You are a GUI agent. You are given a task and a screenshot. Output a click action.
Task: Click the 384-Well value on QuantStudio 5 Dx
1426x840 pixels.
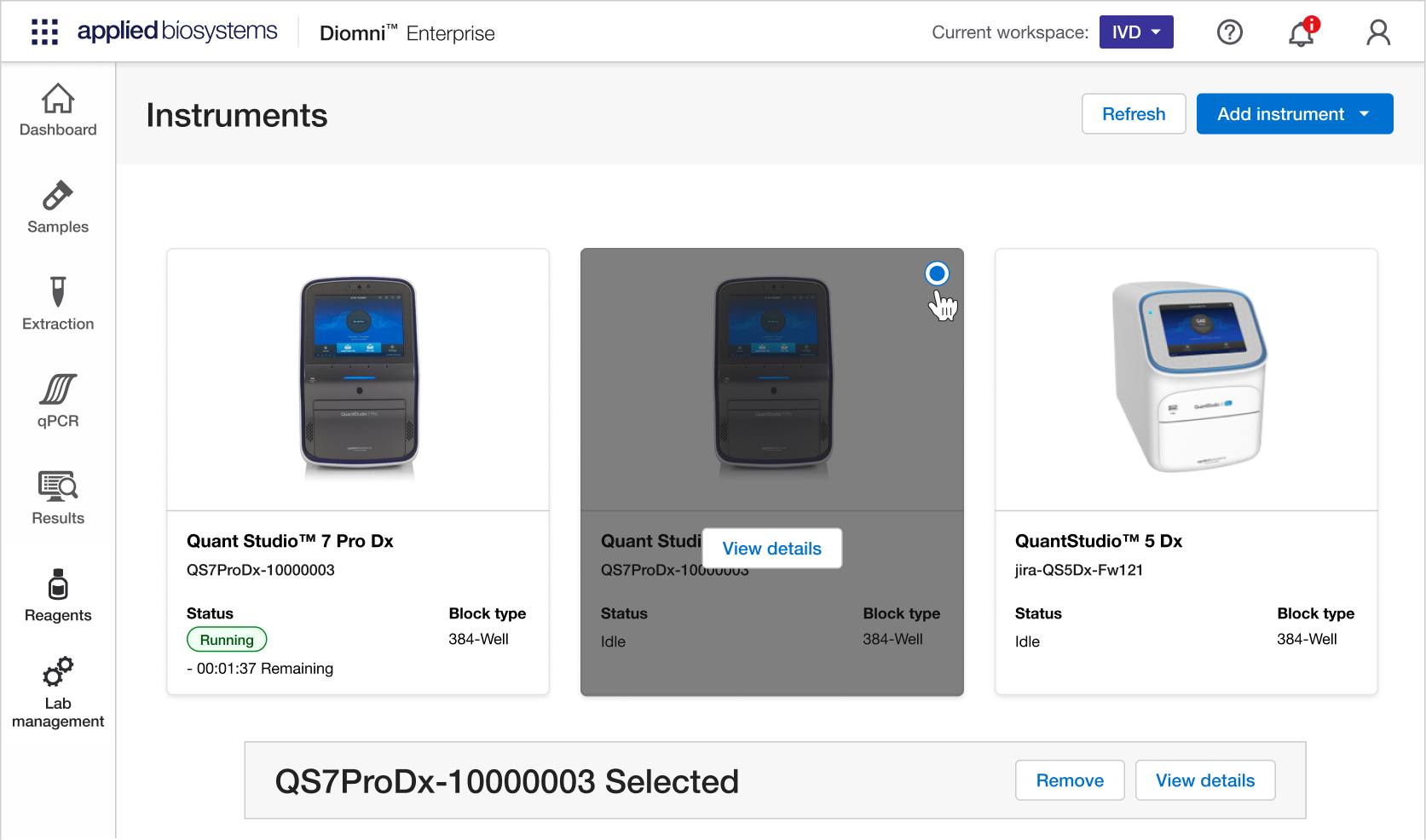click(x=1307, y=639)
